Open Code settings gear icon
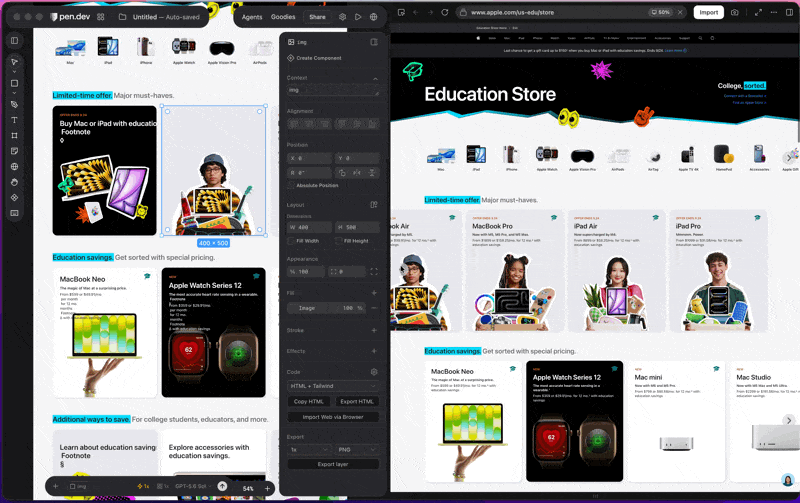This screenshot has height=503, width=800. [x=374, y=372]
